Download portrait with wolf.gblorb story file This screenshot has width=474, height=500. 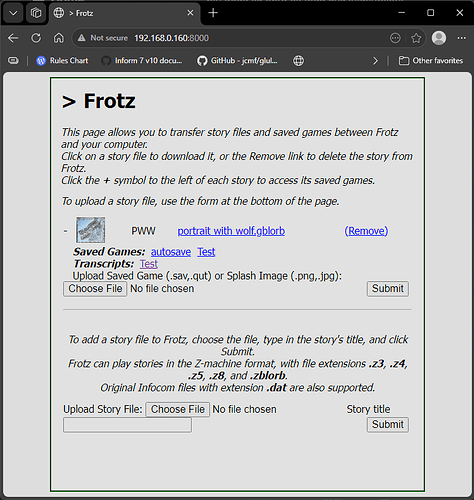pyautogui.click(x=231, y=231)
